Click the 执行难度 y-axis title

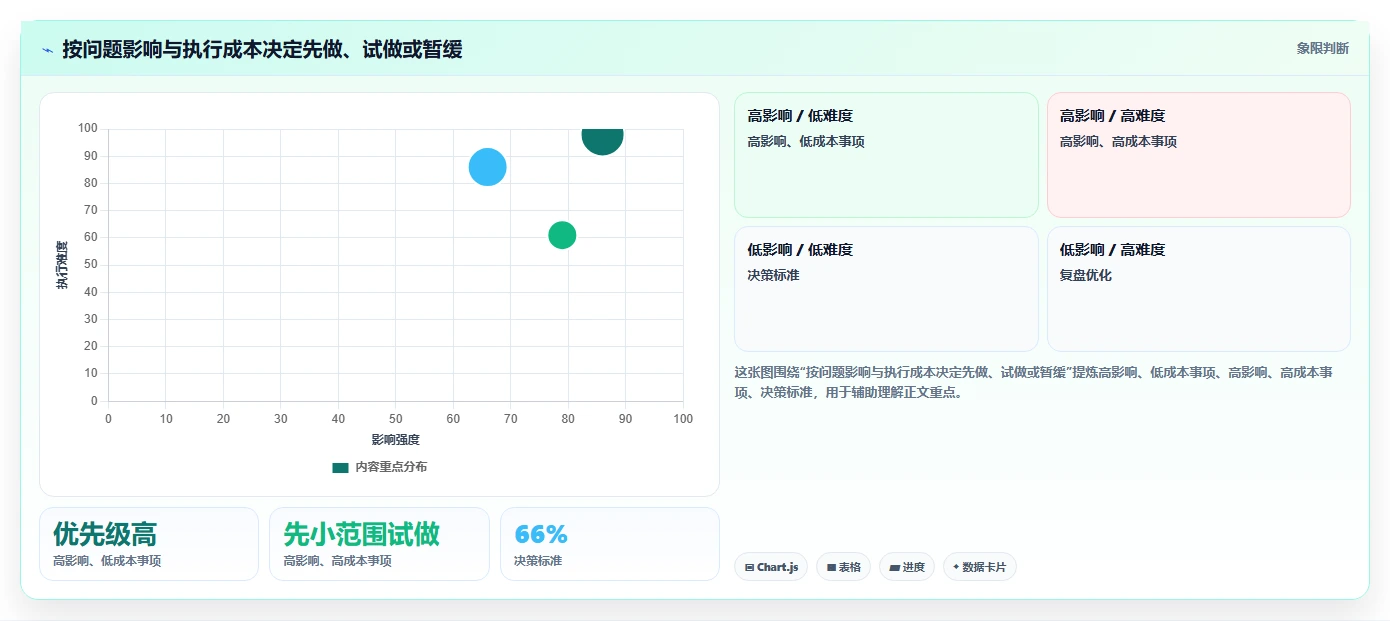pos(62,265)
